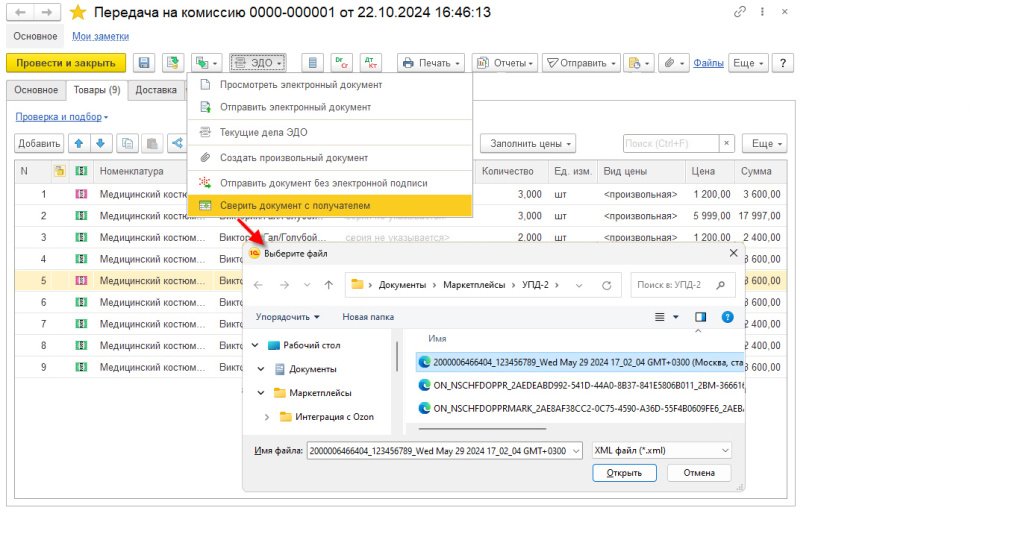This screenshot has width=1024, height=537.
Task: Refresh the file dialog folder view
Action: pyautogui.click(x=606, y=286)
